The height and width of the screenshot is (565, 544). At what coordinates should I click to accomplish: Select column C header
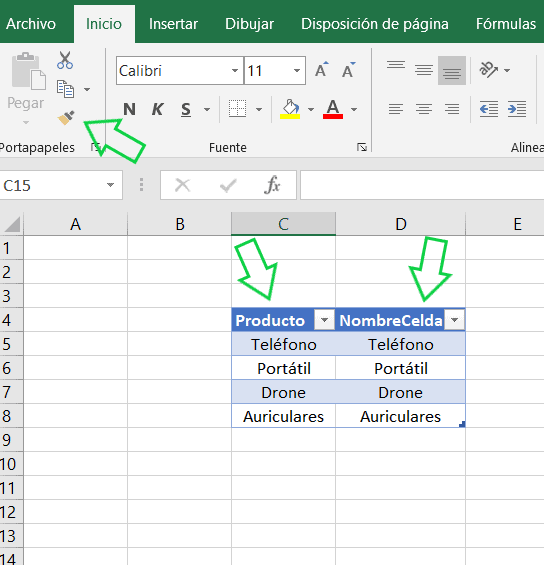pyautogui.click(x=284, y=224)
